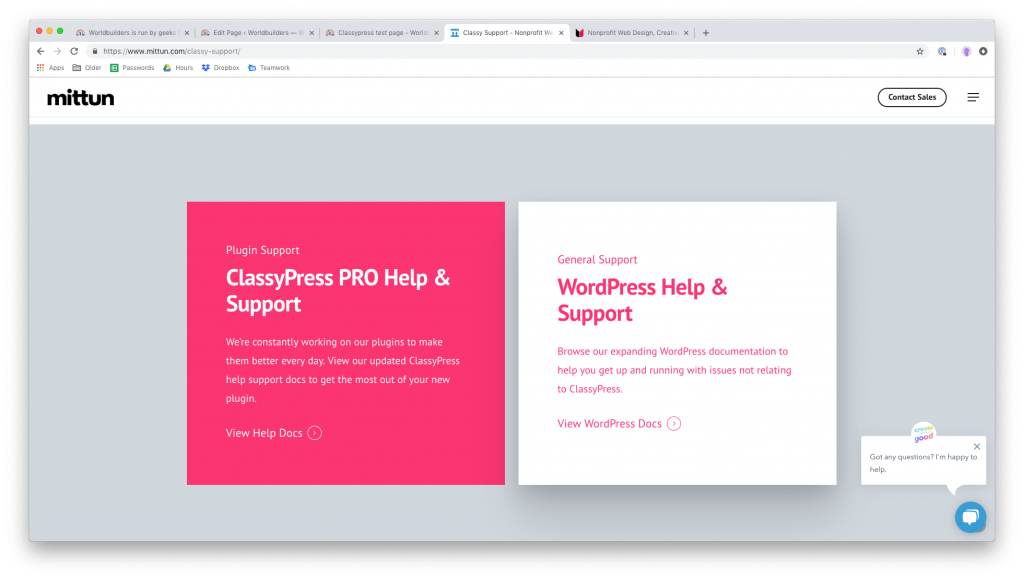Click the address bar URL field
This screenshot has height=580, width=1024.
(x=503, y=51)
